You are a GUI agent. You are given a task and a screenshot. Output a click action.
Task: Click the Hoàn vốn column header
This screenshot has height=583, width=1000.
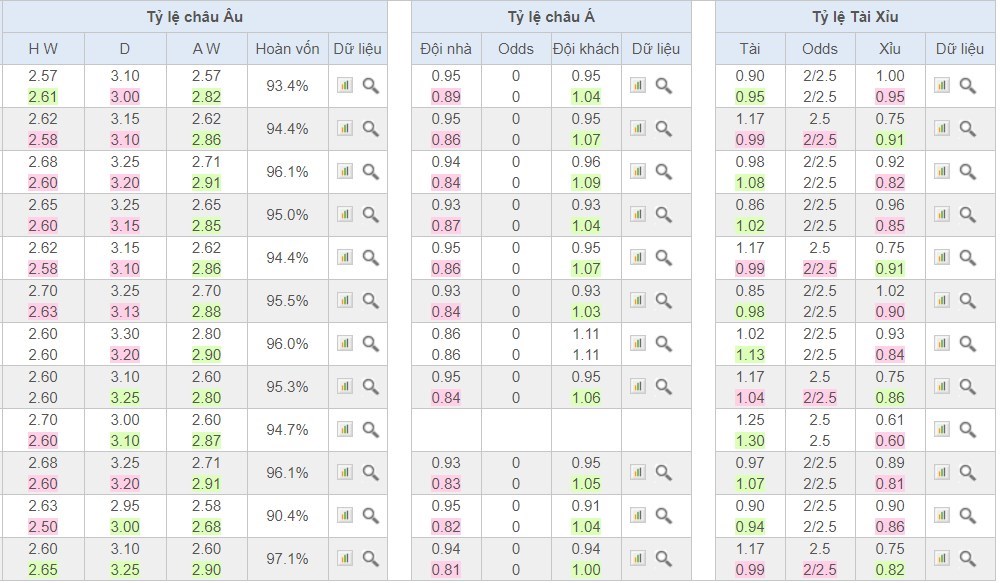[x=287, y=49]
